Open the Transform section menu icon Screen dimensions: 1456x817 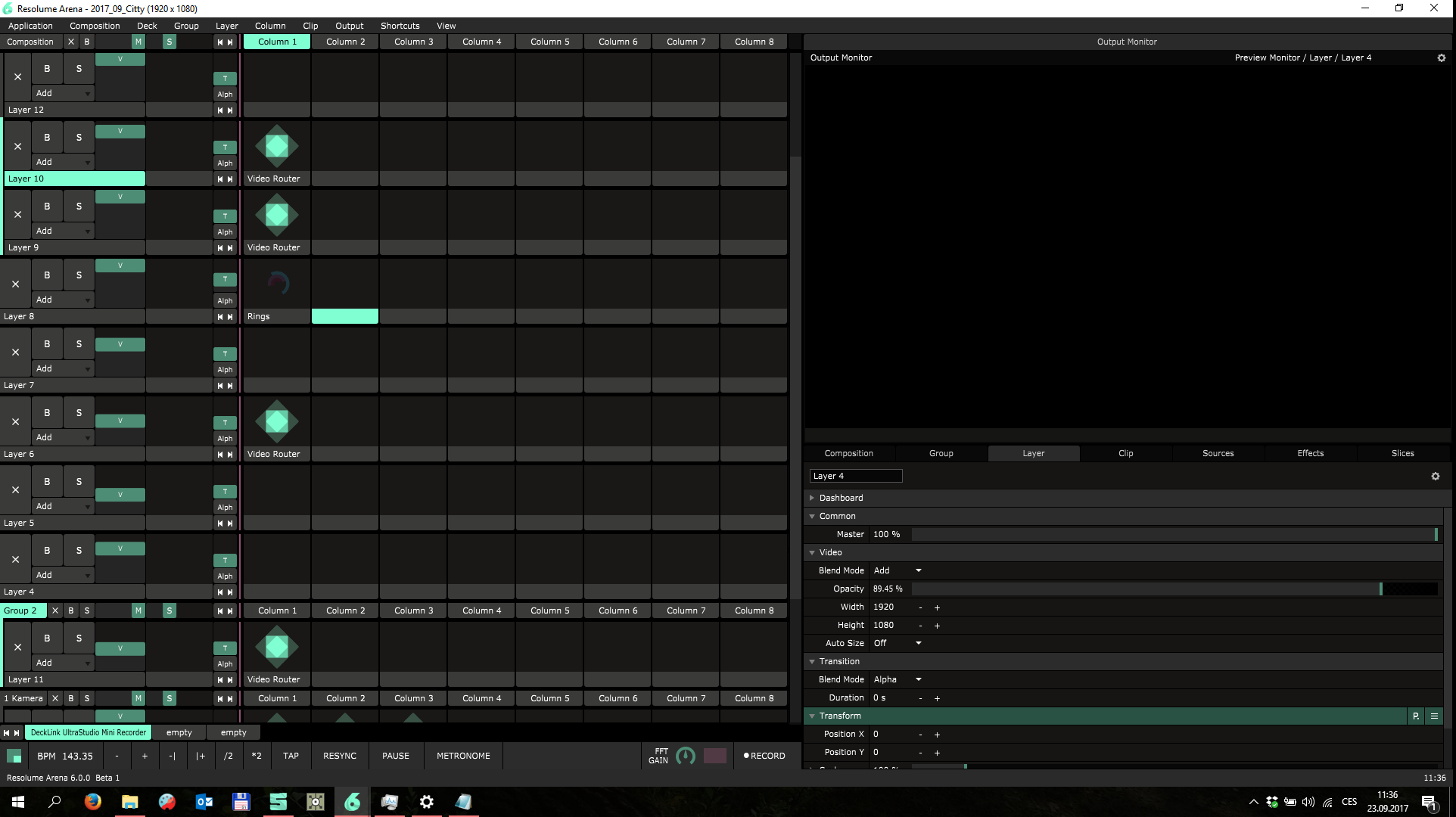click(1434, 716)
